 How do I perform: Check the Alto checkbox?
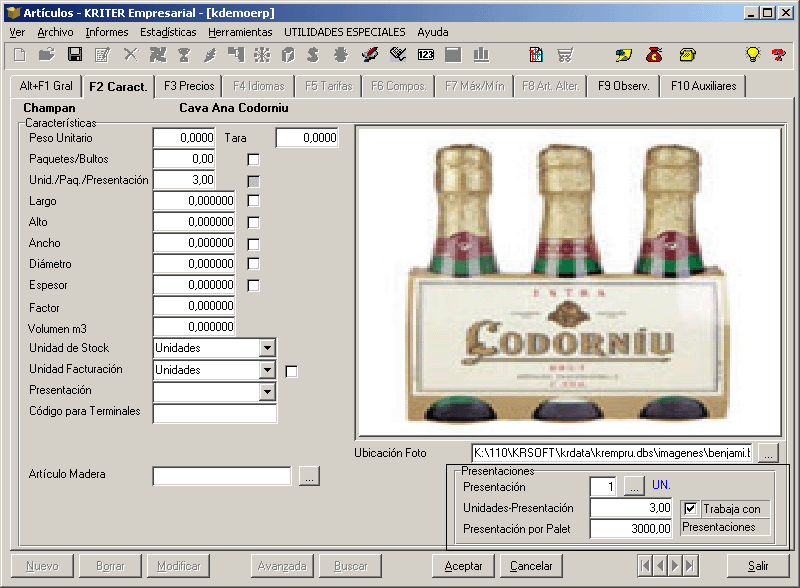[x=254, y=223]
